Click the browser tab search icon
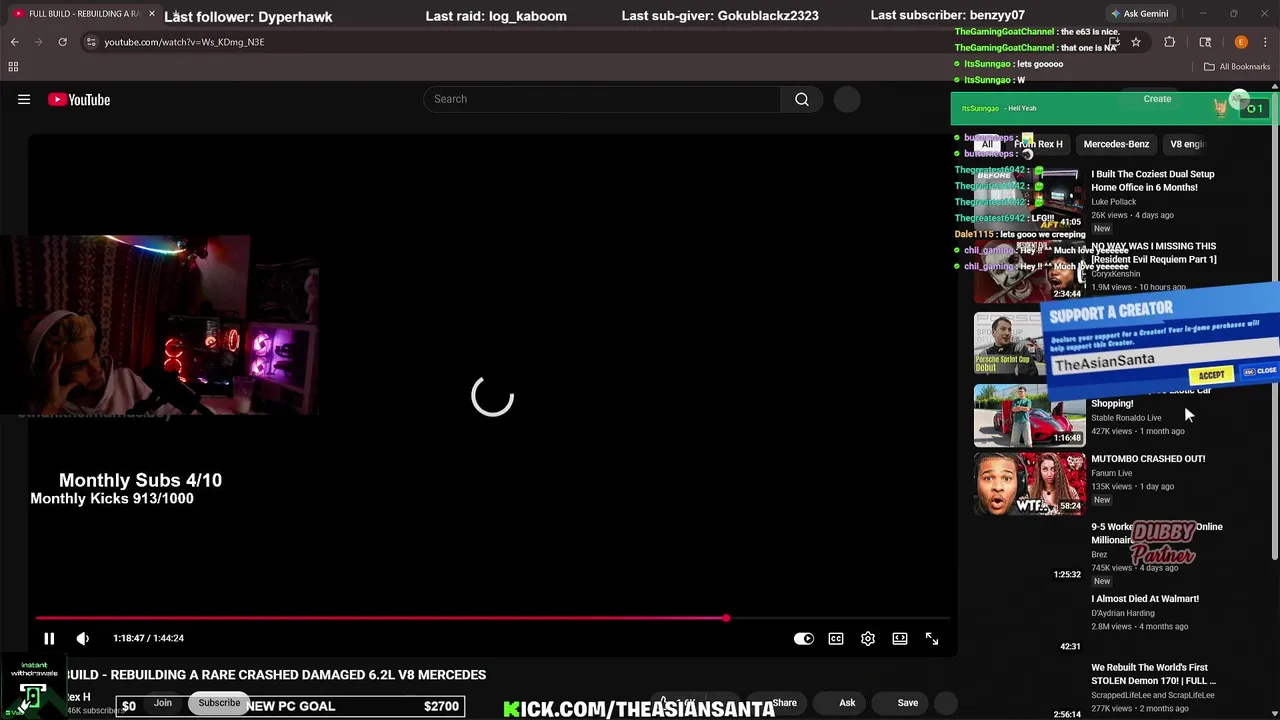The height and width of the screenshot is (720, 1280). (x=1205, y=42)
